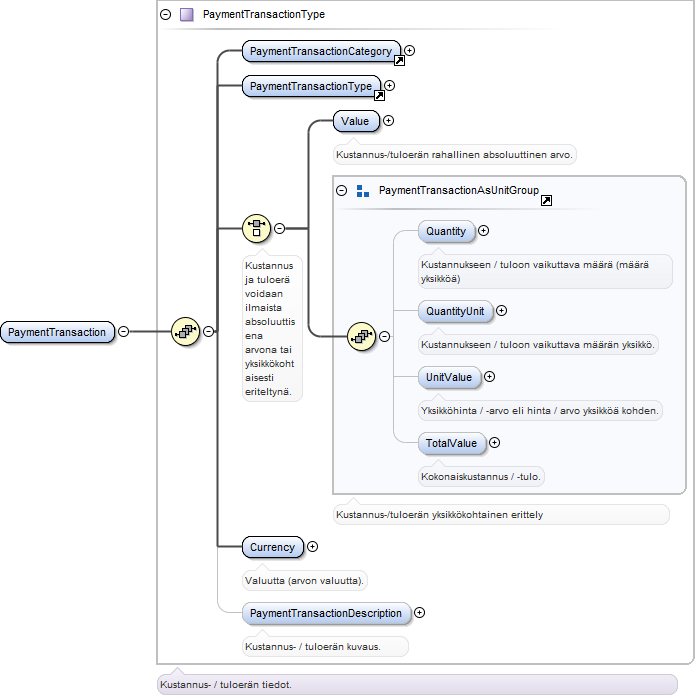Image resolution: width=696 pixels, height=698 pixels.
Task: Collapse the PaymentTransactionType header box
Action: (x=166, y=15)
